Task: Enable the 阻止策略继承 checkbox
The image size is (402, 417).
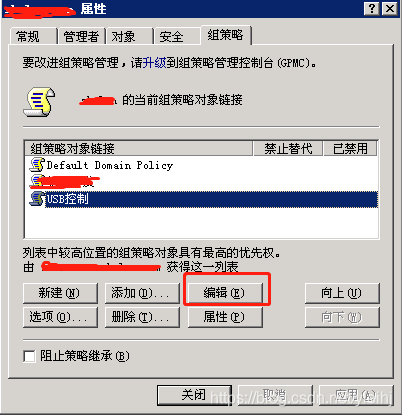Action: pos(29,356)
